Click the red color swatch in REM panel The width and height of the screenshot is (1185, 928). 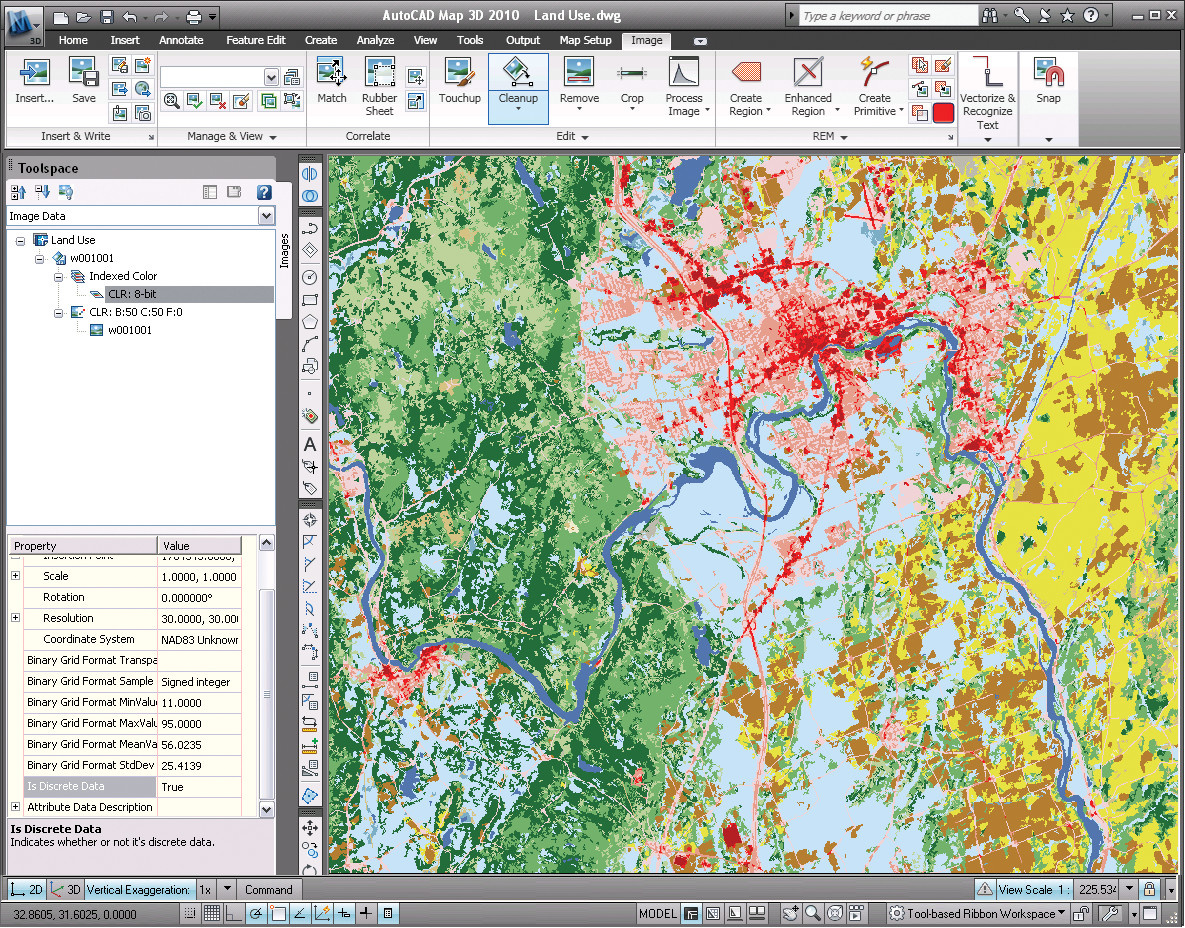tap(943, 113)
